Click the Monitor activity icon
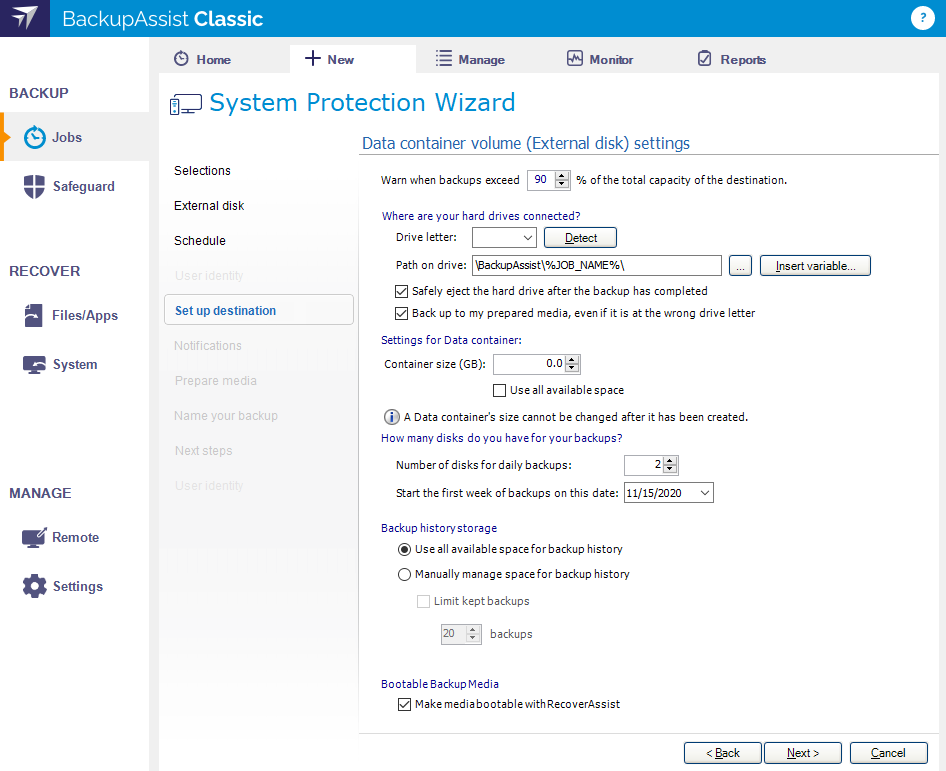 574,59
